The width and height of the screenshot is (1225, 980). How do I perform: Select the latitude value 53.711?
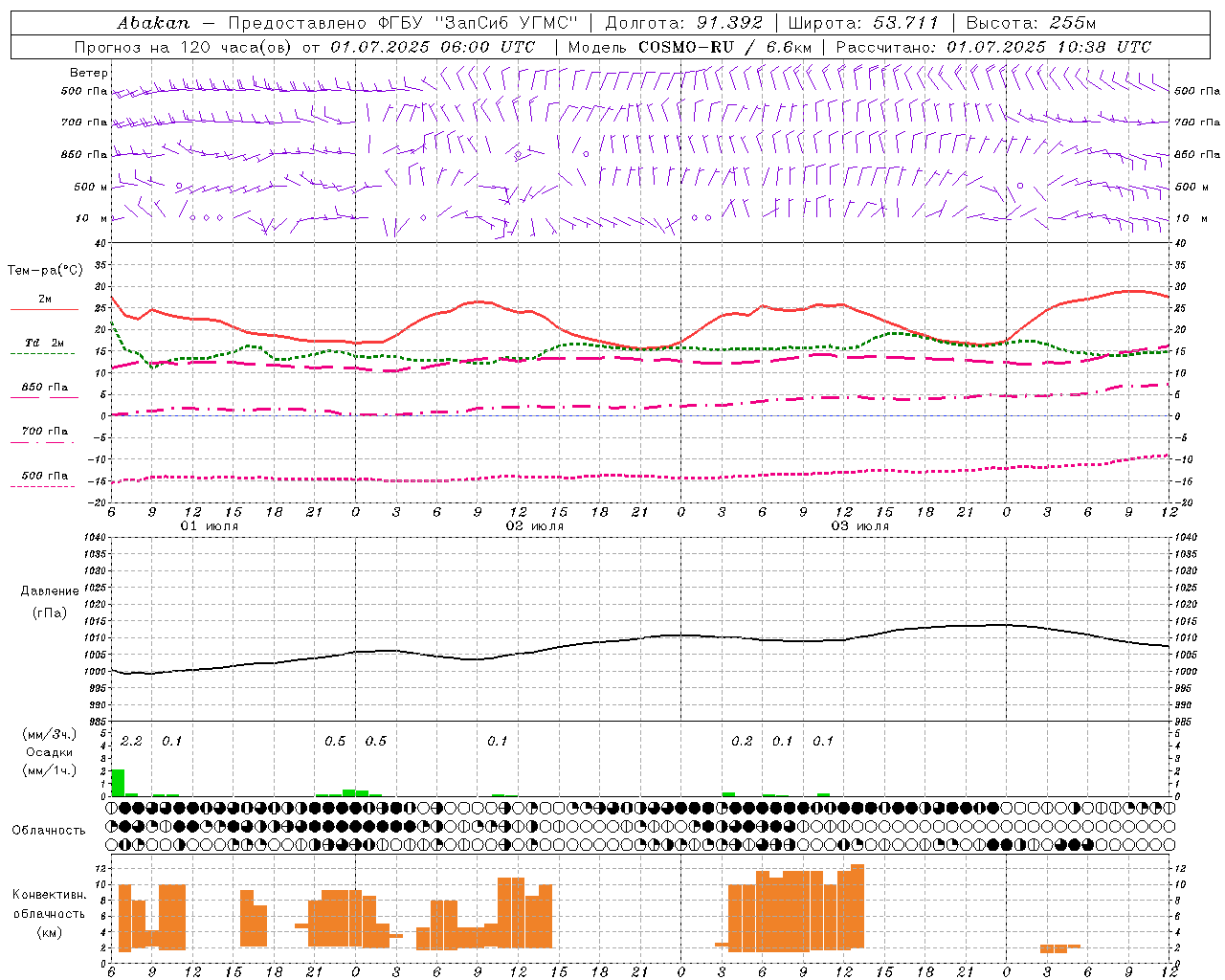tap(905, 23)
